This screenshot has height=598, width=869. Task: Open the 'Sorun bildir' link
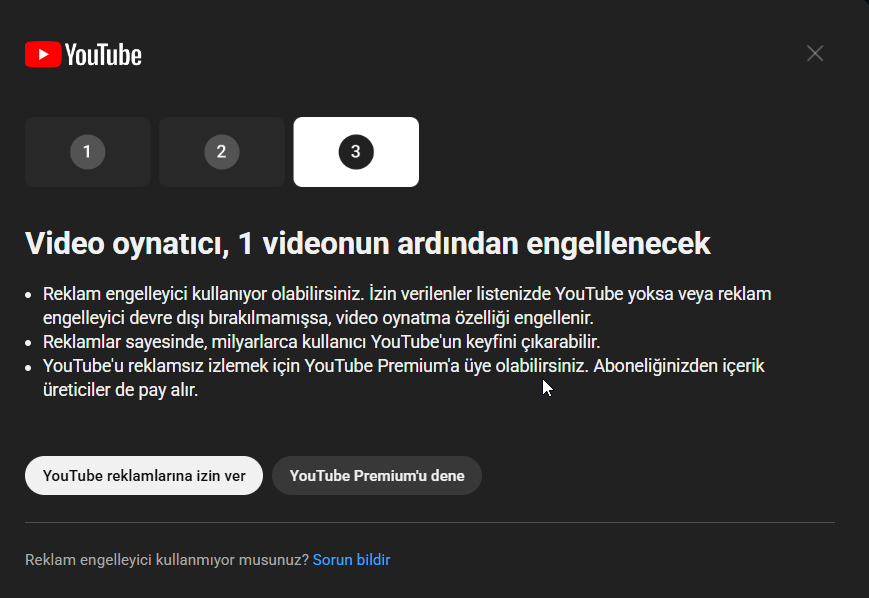click(351, 560)
